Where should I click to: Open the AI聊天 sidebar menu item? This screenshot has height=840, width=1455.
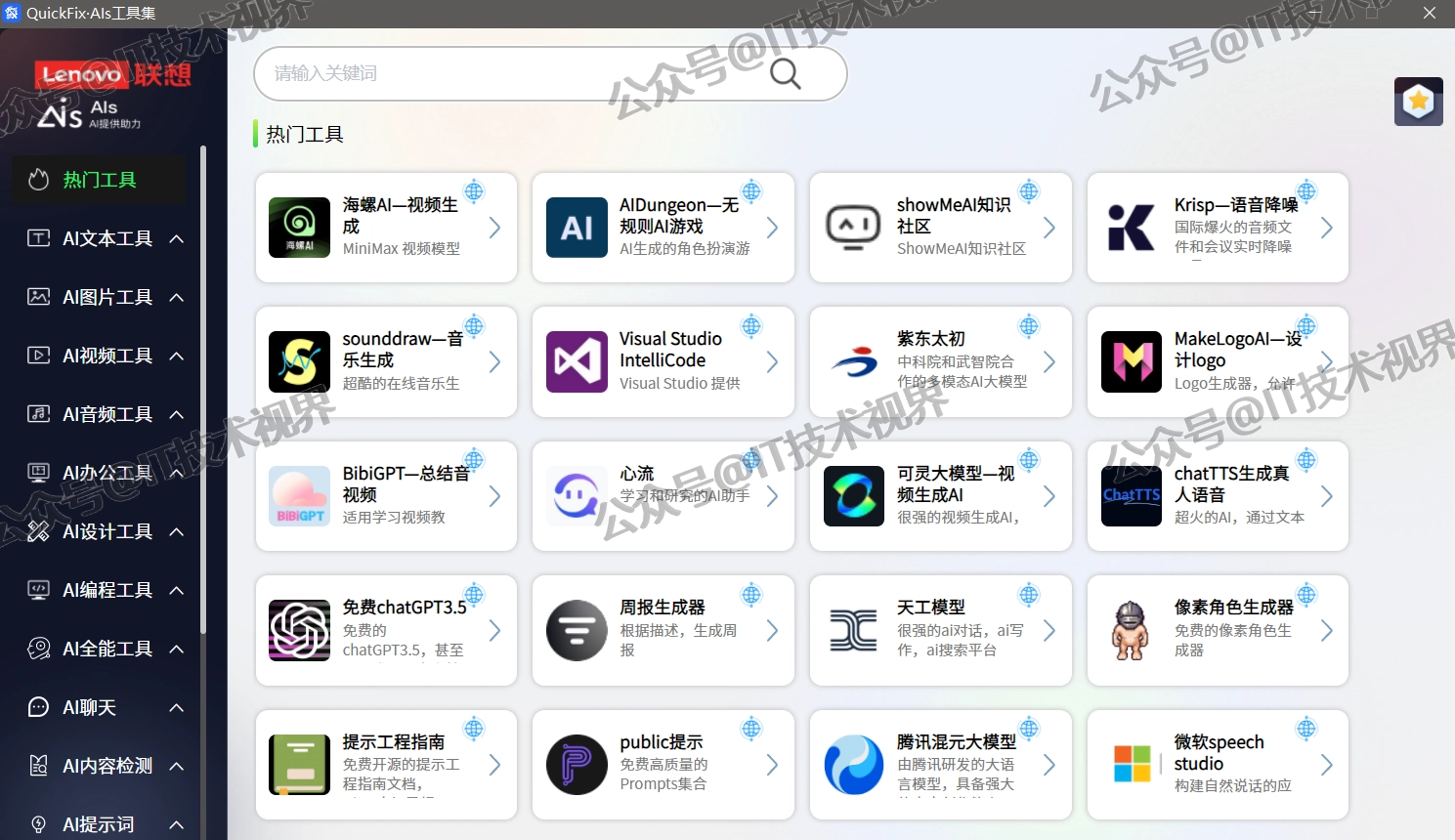click(90, 707)
